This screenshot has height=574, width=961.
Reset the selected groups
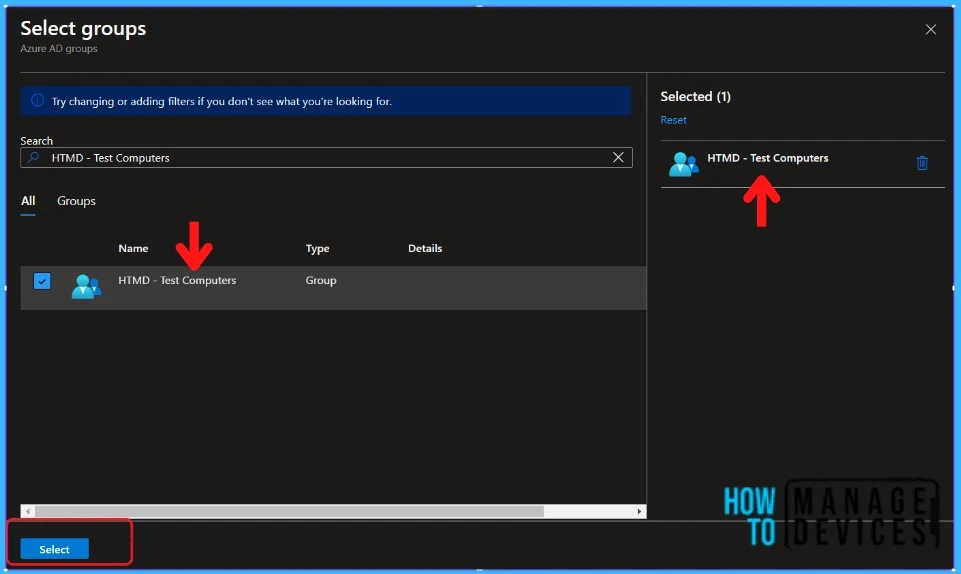coord(673,120)
